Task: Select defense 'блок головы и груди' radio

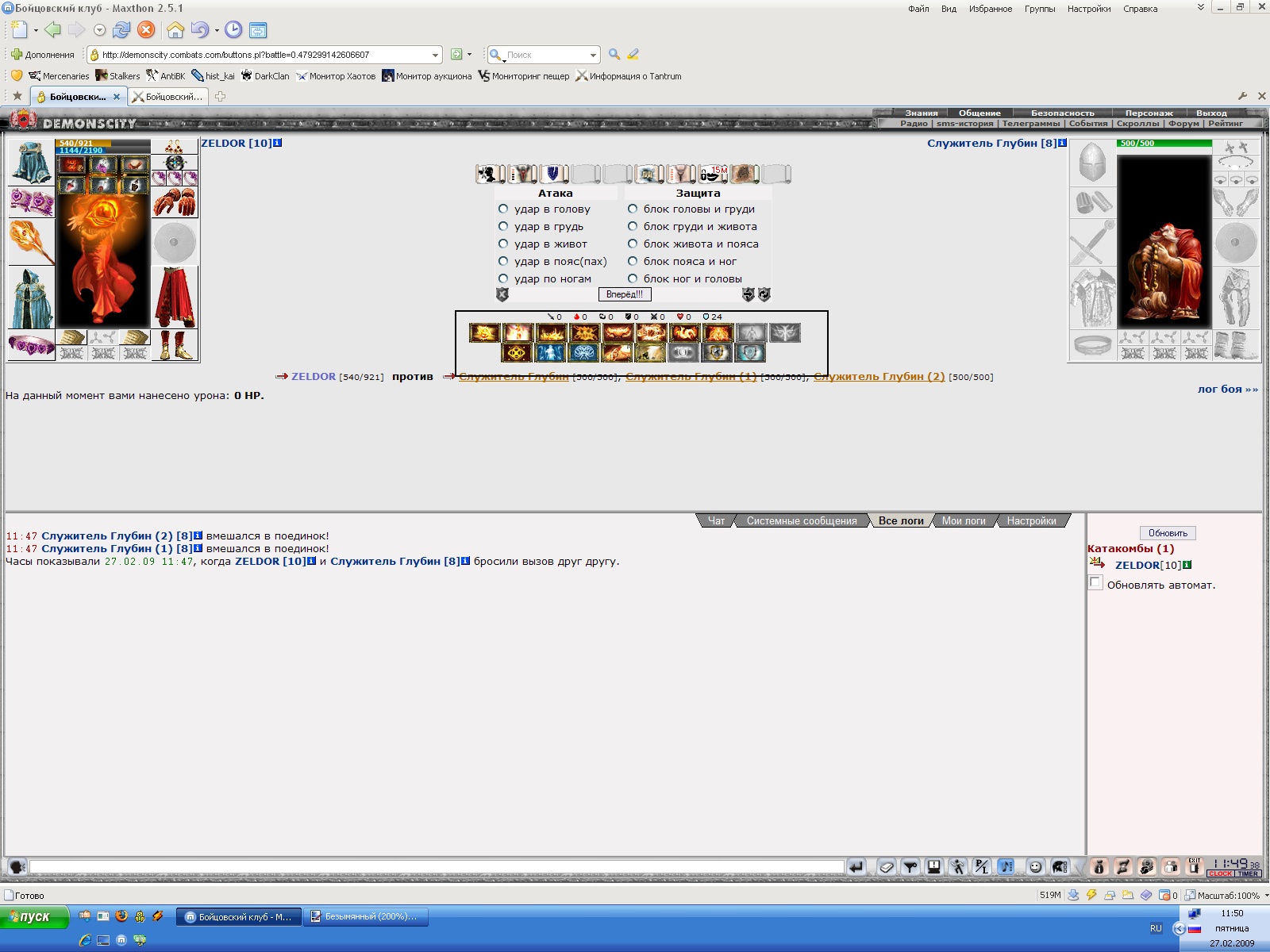Action: (633, 209)
